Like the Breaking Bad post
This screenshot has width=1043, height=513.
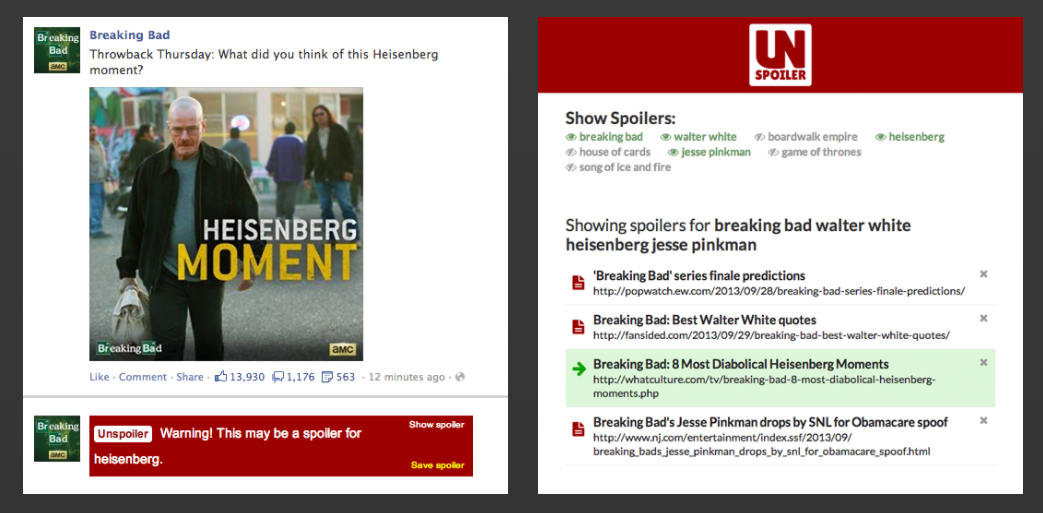pyautogui.click(x=99, y=377)
